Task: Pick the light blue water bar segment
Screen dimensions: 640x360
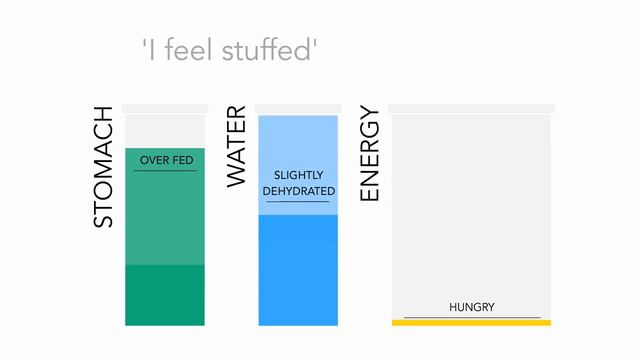Action: (298, 165)
